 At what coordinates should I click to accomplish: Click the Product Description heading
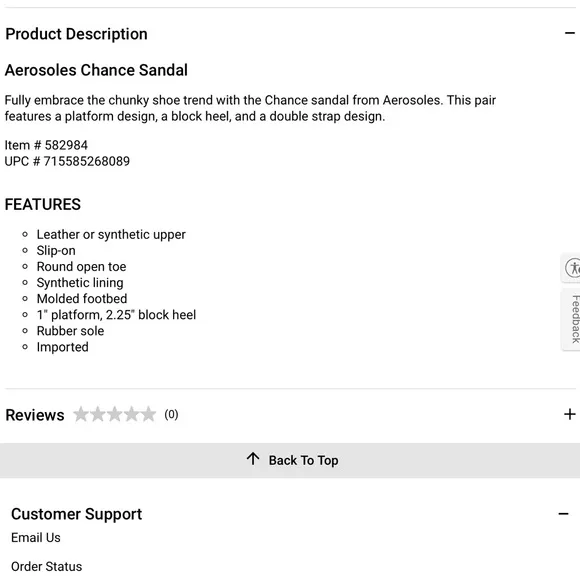pyautogui.click(x=77, y=34)
